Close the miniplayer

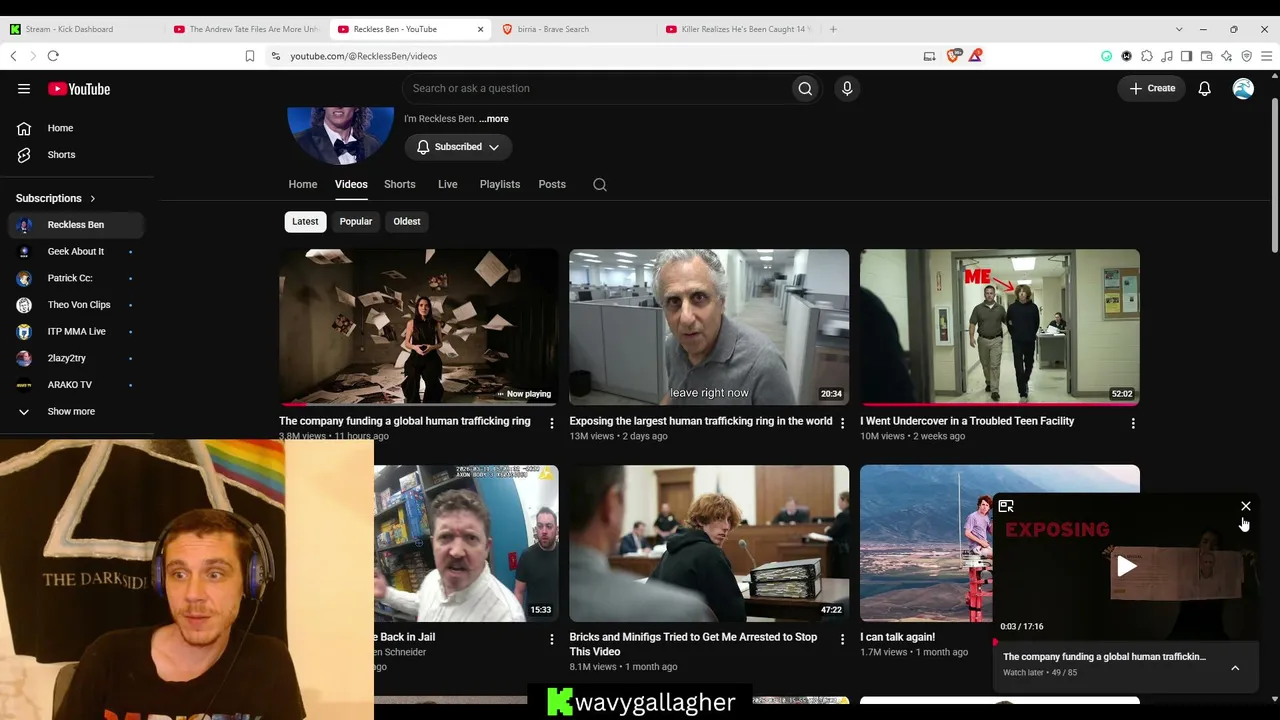coord(1246,506)
